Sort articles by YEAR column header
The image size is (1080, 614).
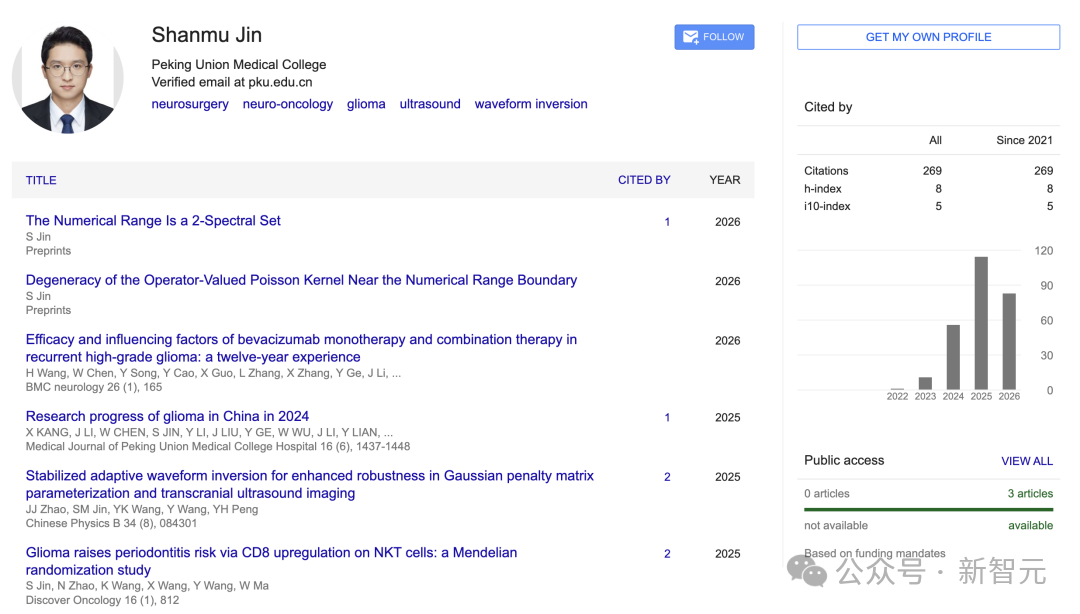pos(725,180)
